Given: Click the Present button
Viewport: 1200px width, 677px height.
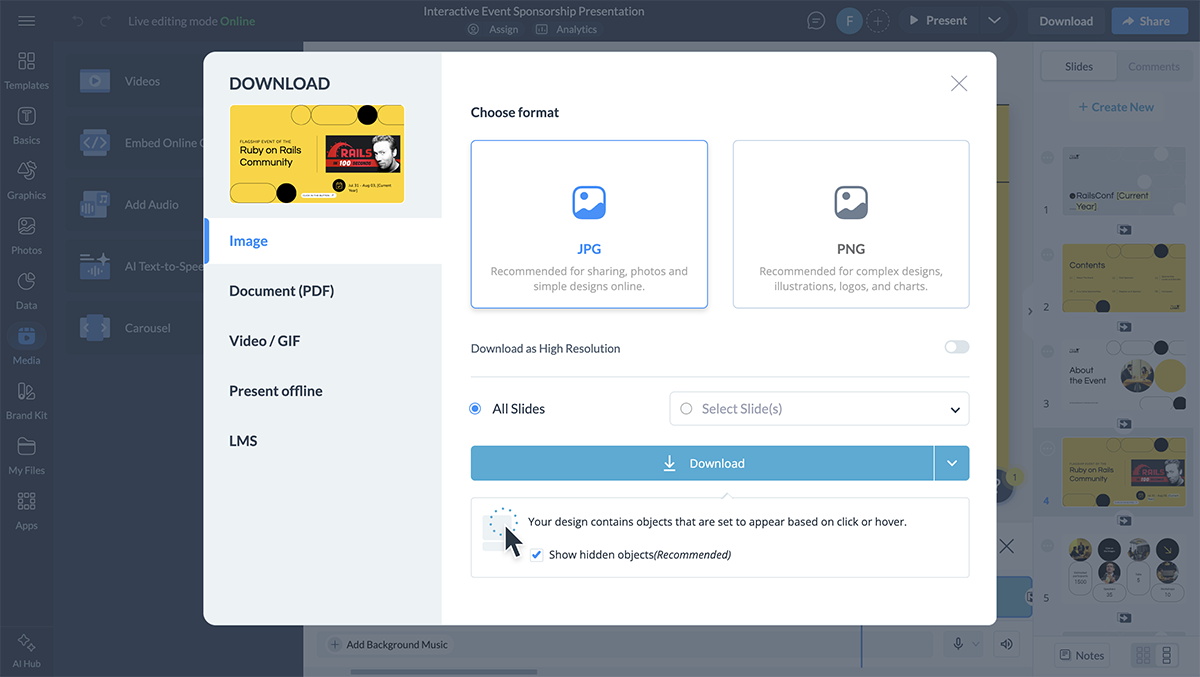Looking at the screenshot, I should 937,21.
